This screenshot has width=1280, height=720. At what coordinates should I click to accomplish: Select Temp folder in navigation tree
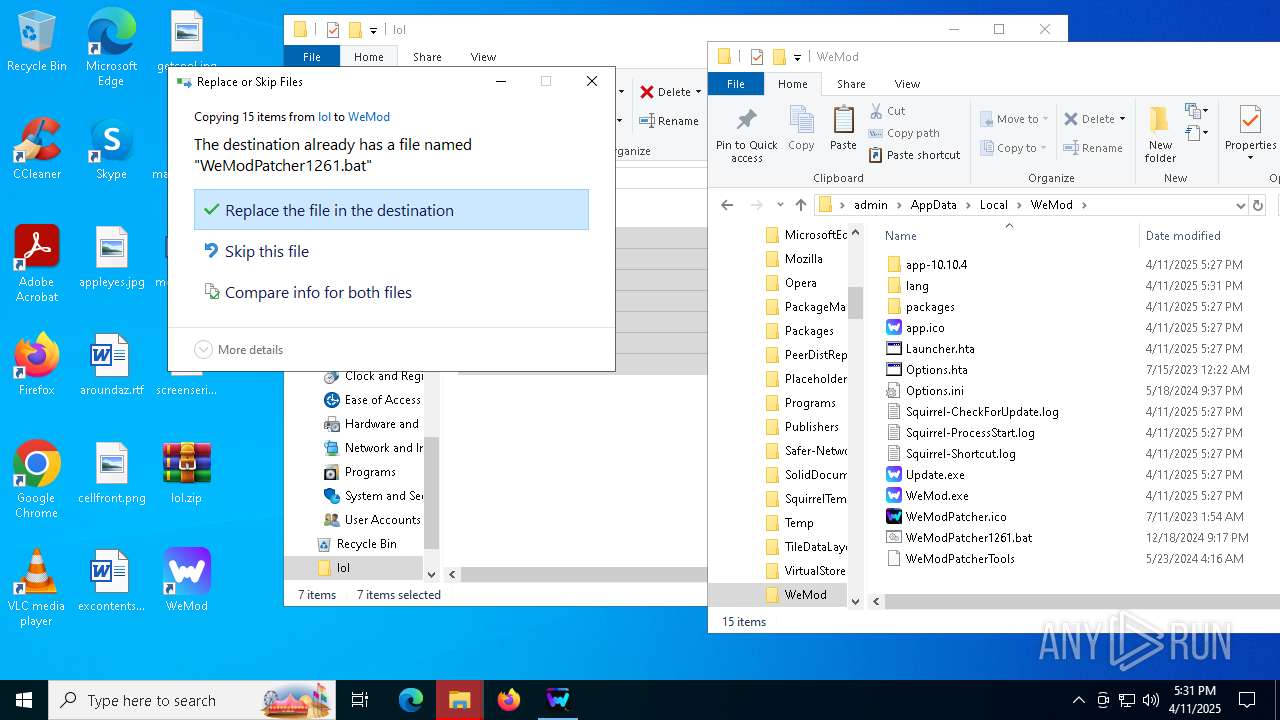coord(799,523)
